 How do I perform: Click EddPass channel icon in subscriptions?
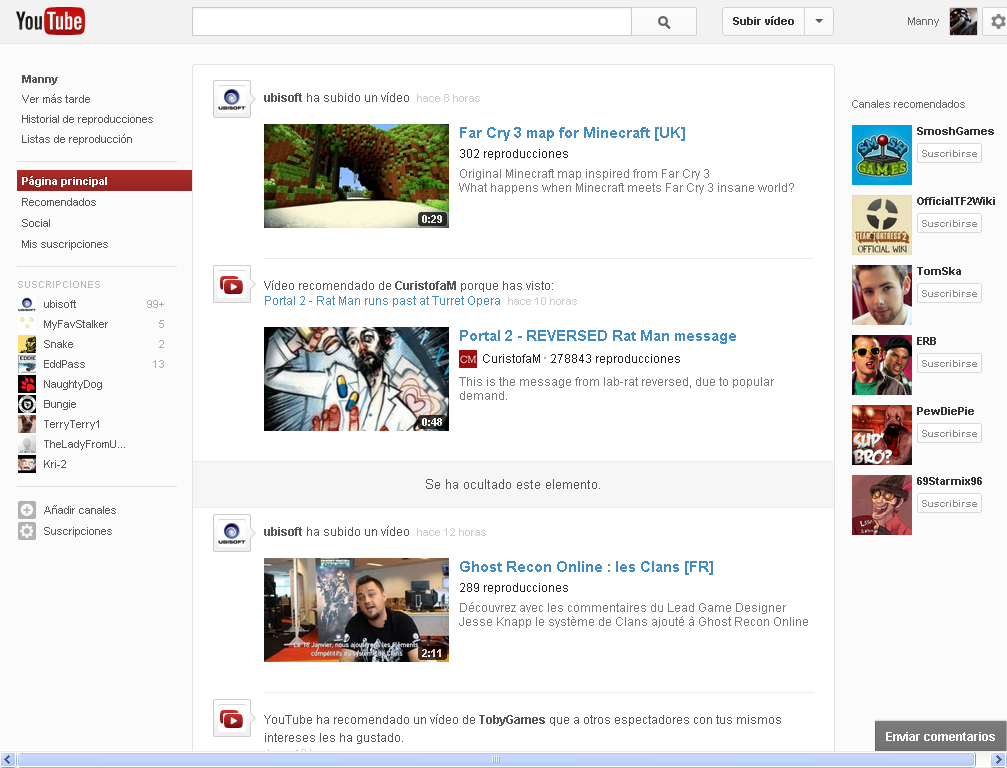click(x=27, y=364)
